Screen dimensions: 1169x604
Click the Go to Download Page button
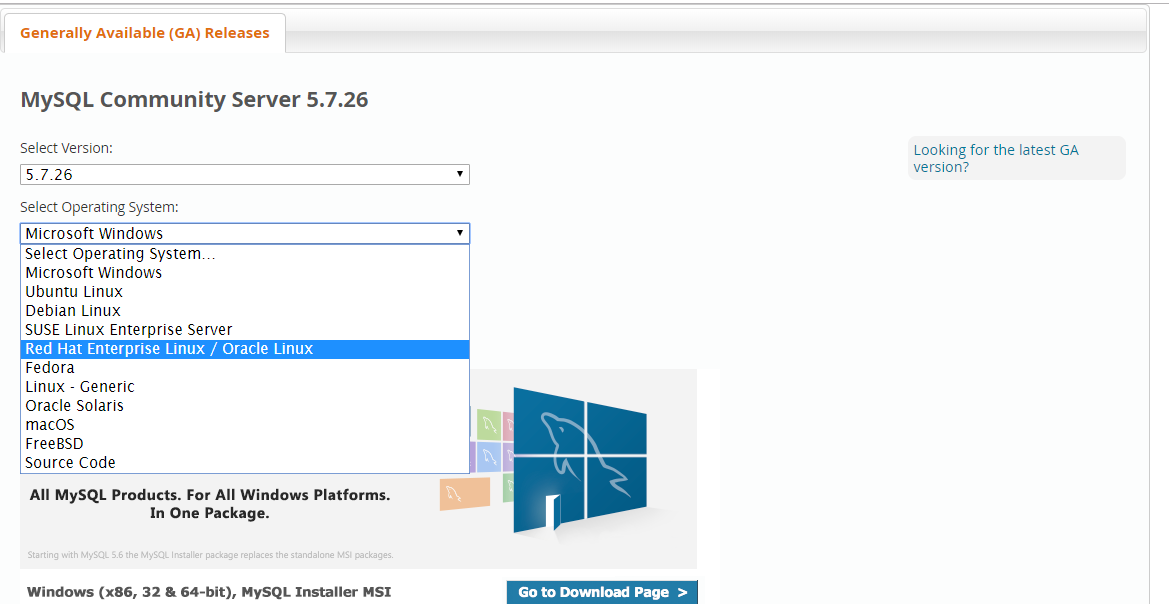[x=602, y=592]
